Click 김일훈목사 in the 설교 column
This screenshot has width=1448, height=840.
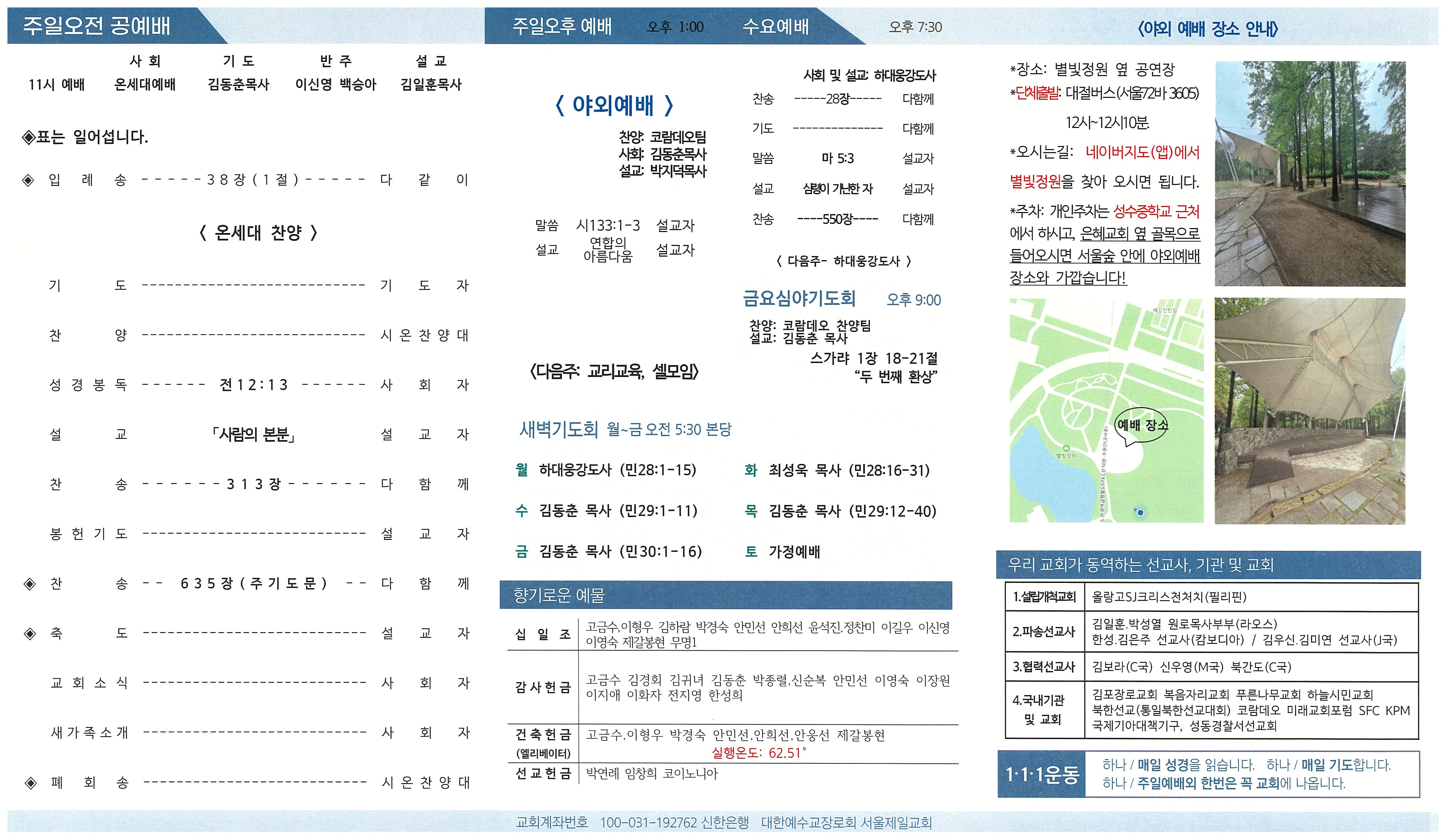431,84
